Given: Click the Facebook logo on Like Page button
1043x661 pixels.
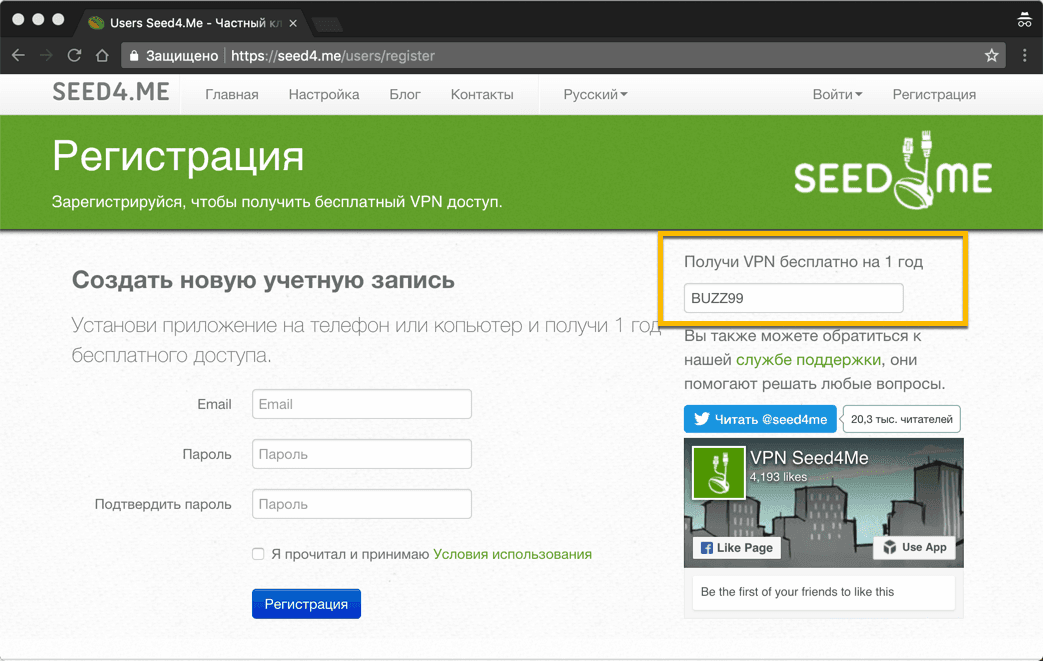Looking at the screenshot, I should [706, 548].
